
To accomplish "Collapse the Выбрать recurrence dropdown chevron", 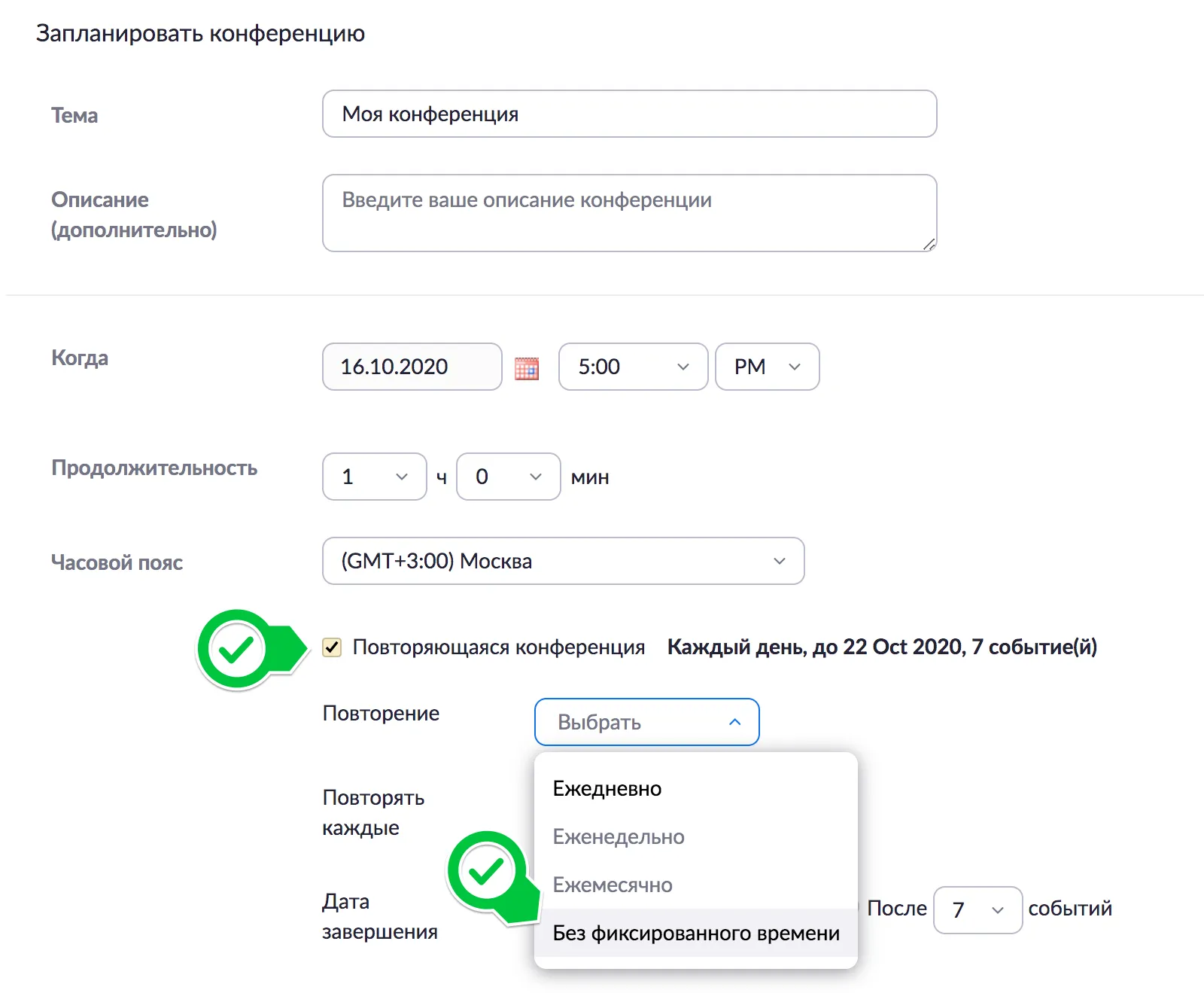I will coord(735,722).
